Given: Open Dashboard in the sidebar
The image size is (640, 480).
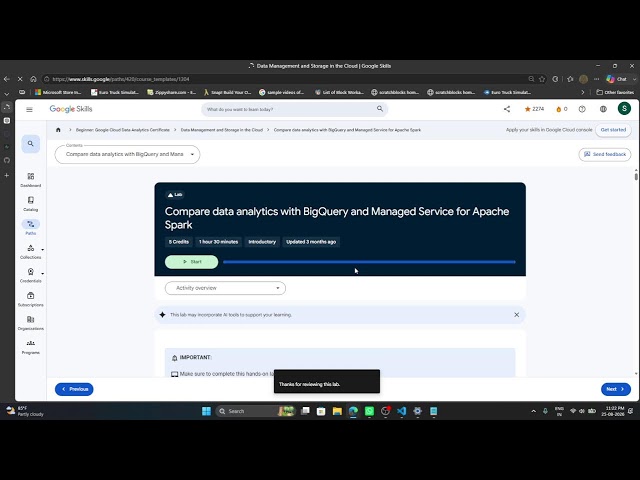Looking at the screenshot, I should 31,180.
